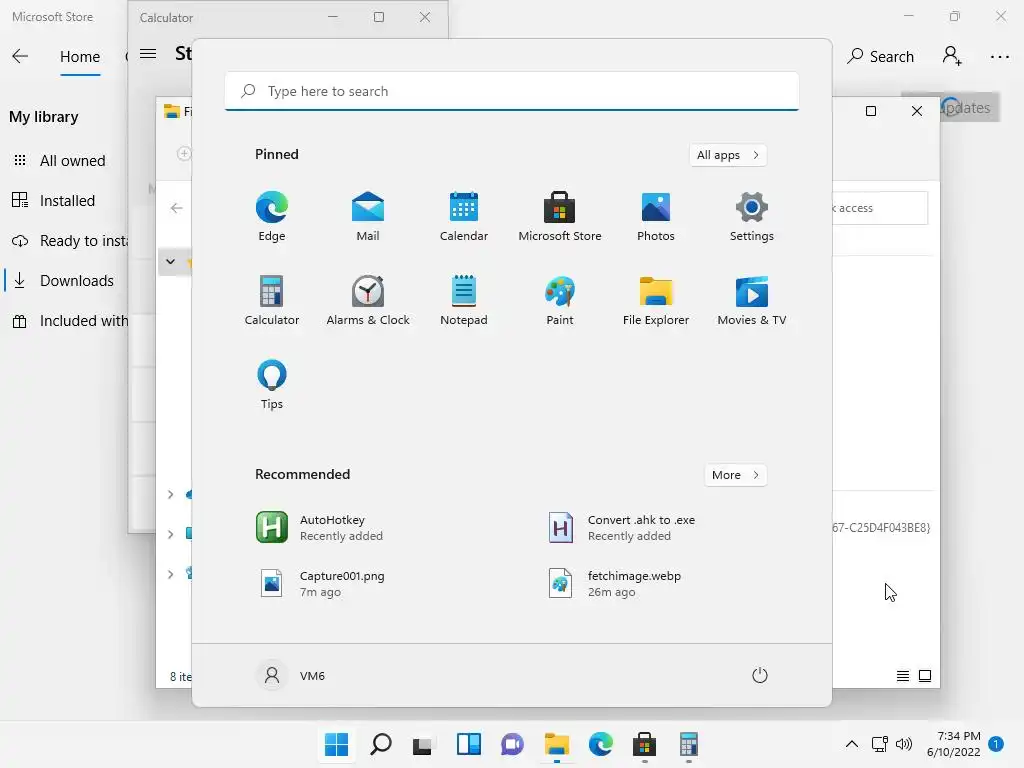
Task: Open Edge from pinned apps
Action: [x=272, y=216]
